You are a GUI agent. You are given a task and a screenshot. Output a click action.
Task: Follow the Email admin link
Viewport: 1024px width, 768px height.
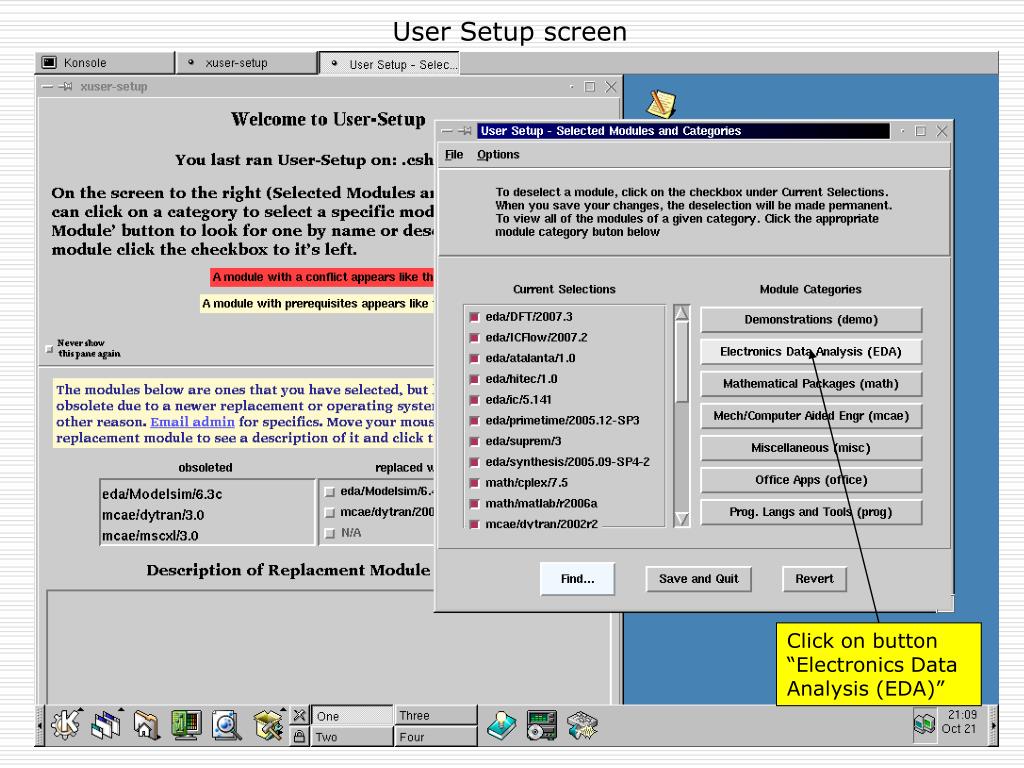[x=192, y=422]
